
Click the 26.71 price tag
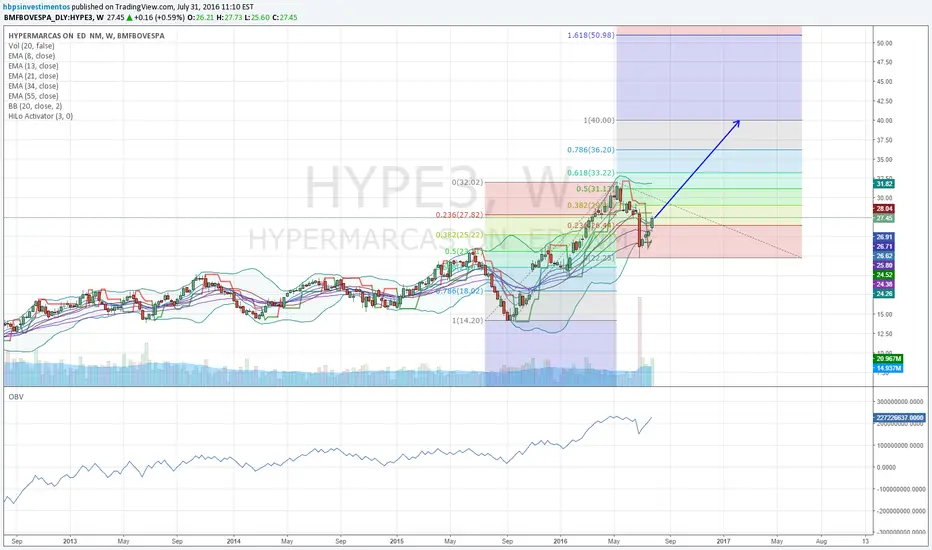884,246
